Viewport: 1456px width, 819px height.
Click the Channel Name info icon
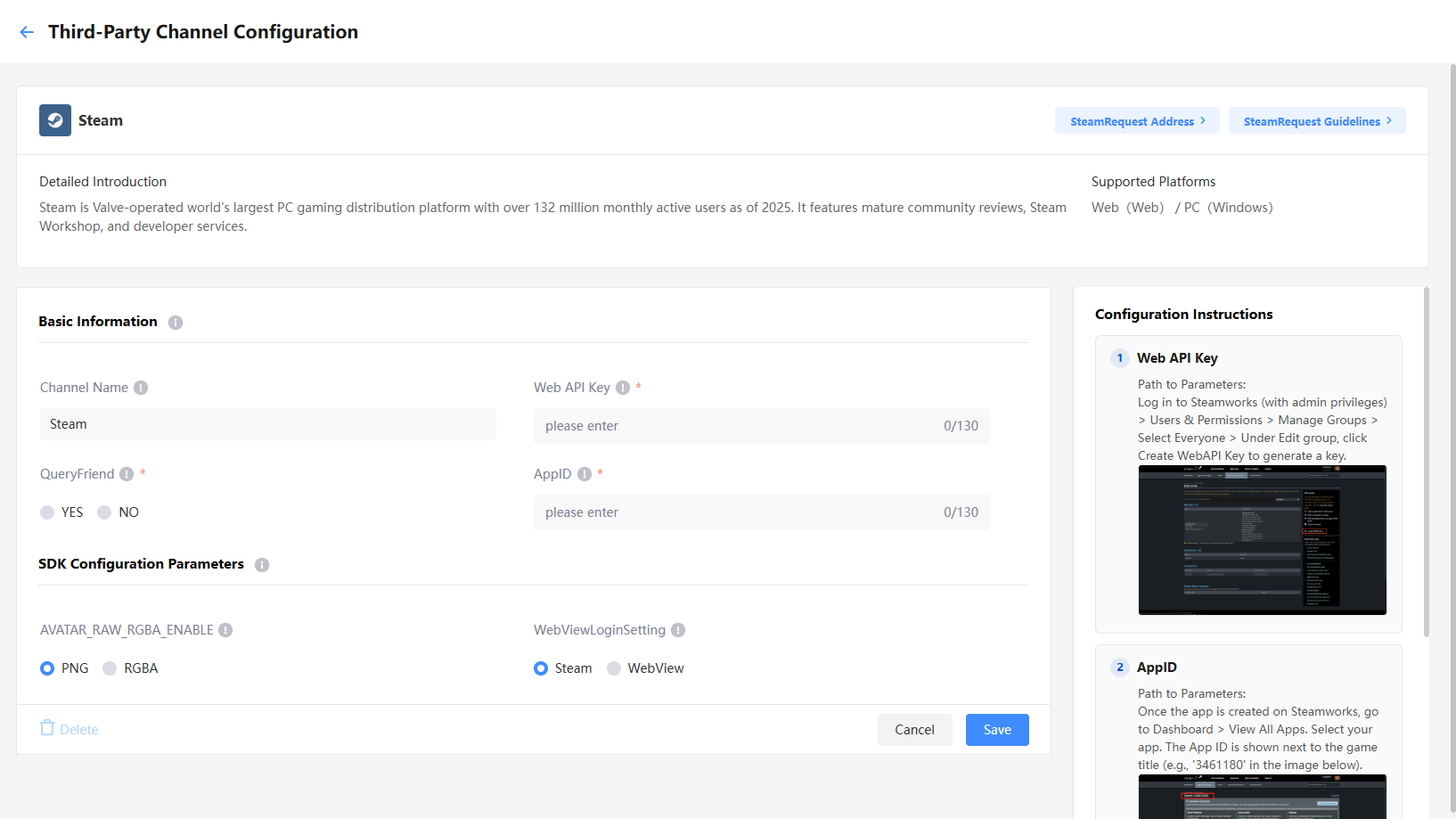tap(141, 388)
